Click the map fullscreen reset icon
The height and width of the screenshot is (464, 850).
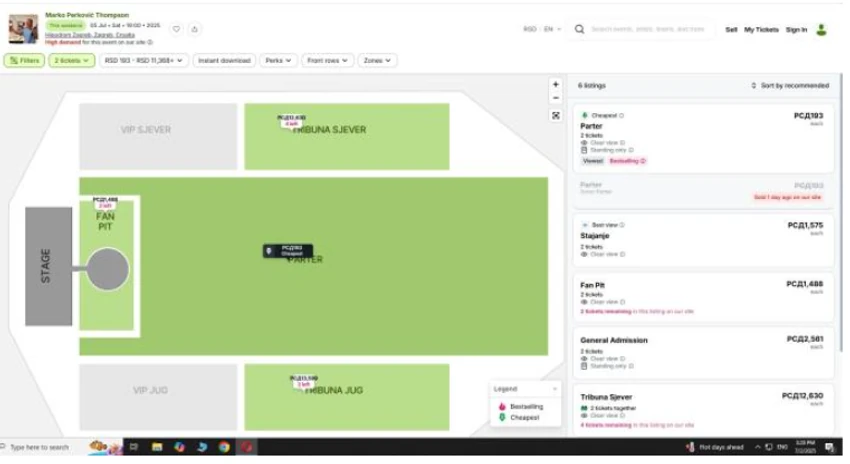556,116
